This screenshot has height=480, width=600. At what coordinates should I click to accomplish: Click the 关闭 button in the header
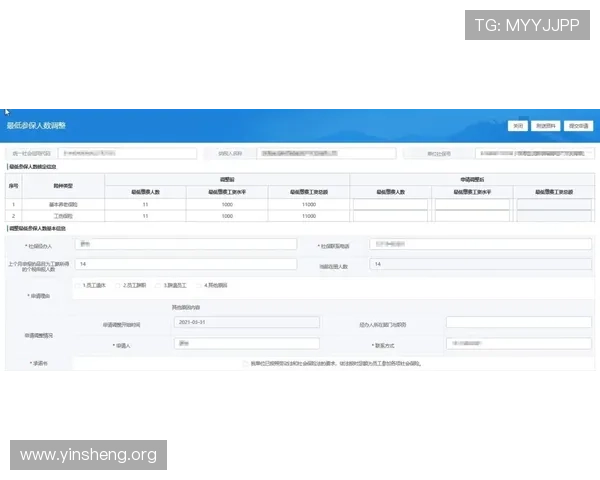tap(517, 126)
